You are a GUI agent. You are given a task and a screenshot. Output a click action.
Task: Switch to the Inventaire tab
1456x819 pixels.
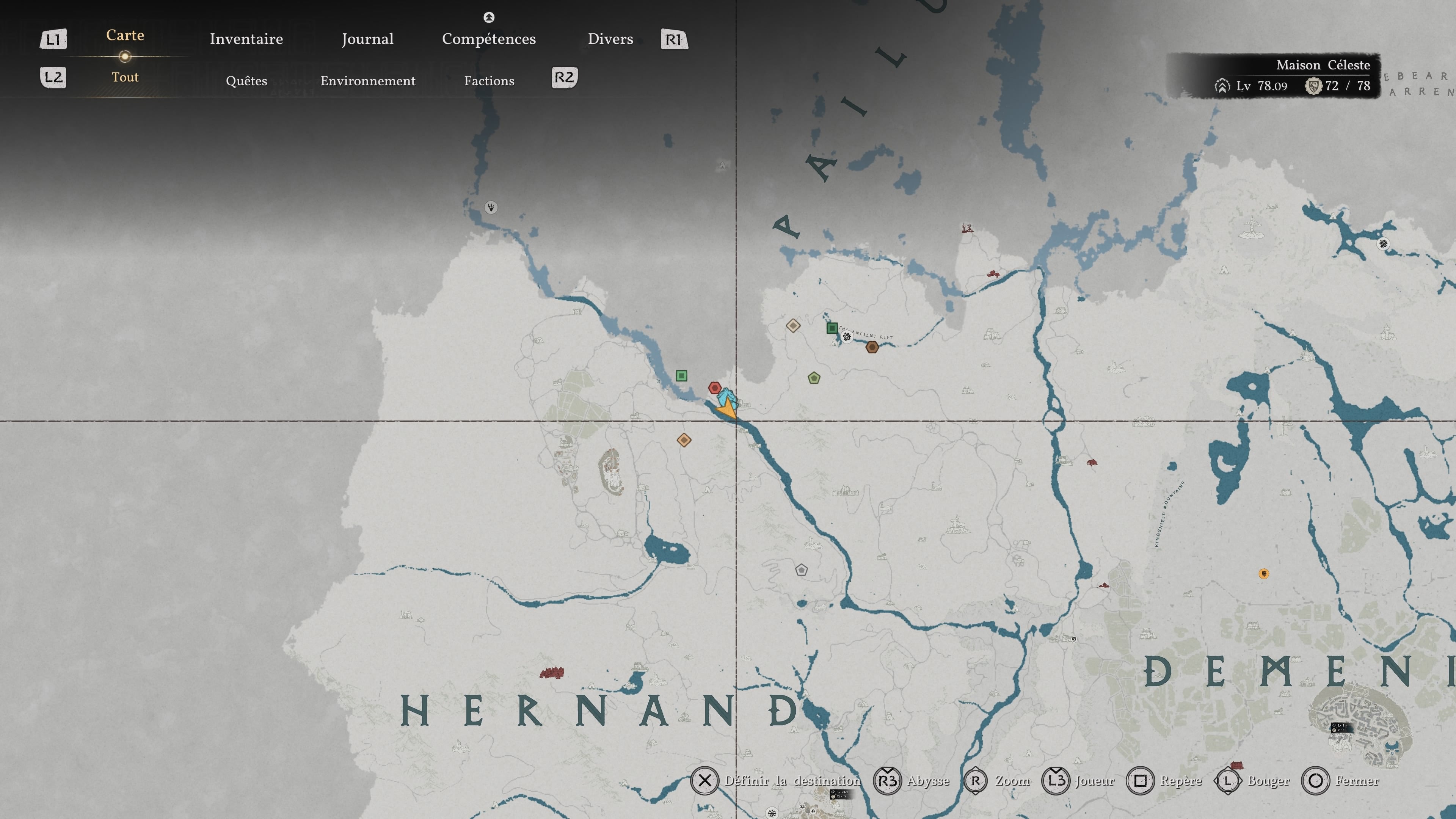coord(246,39)
